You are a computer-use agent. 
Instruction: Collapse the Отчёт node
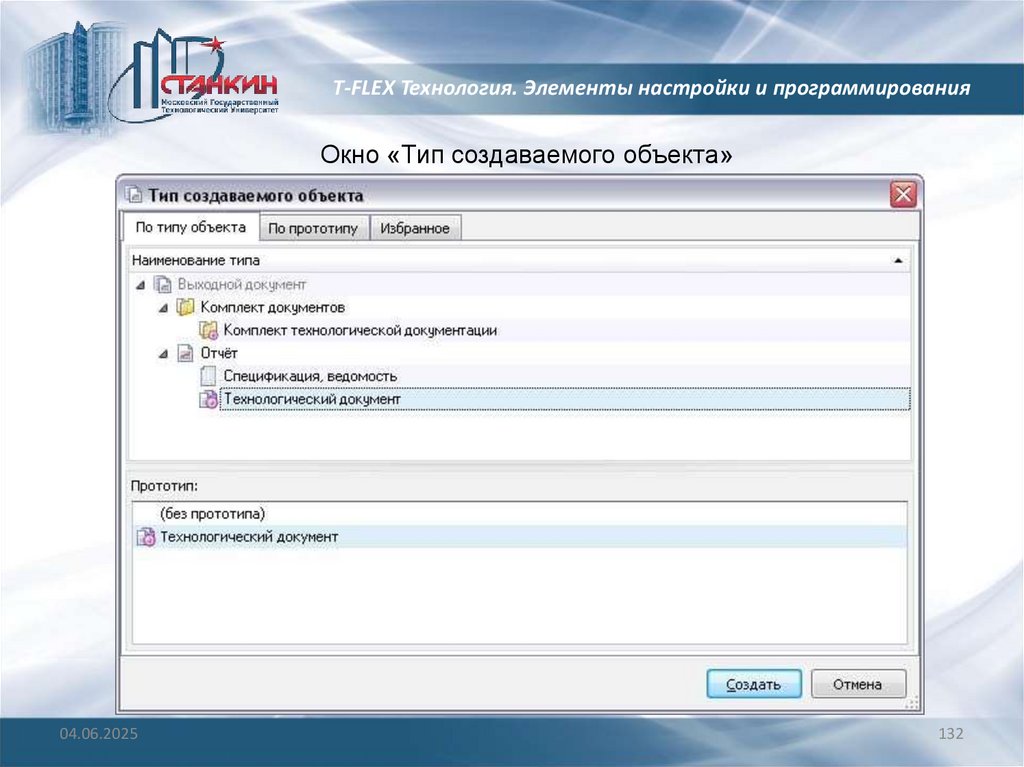[163, 354]
